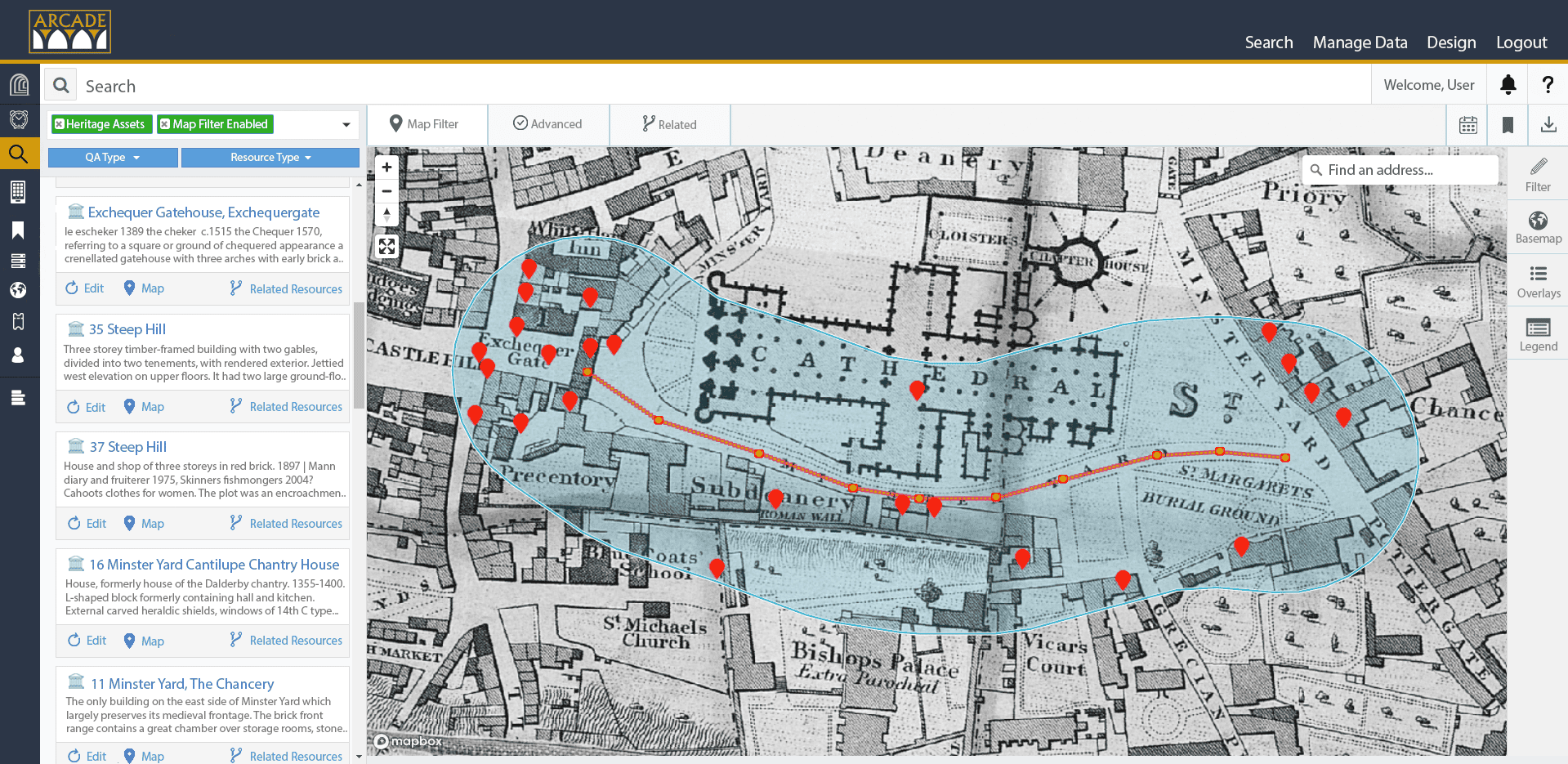Click the Welcome, User link

tap(1428, 85)
